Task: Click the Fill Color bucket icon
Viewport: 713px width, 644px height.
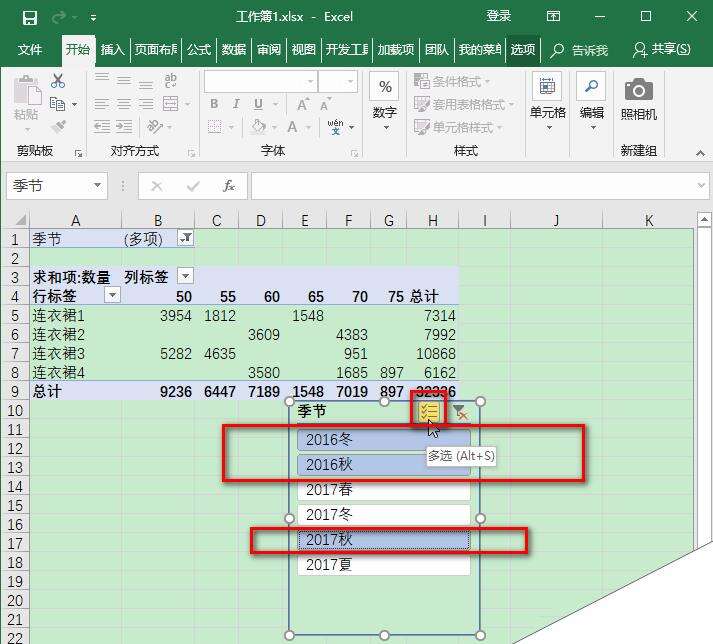Action: point(258,126)
